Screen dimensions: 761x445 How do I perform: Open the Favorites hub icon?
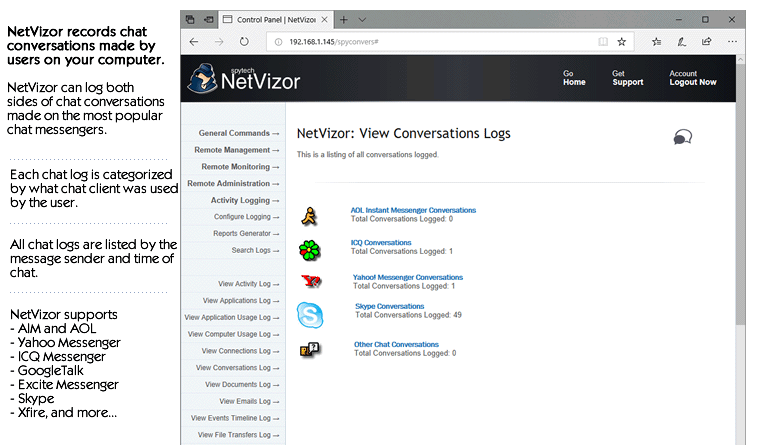pos(657,42)
